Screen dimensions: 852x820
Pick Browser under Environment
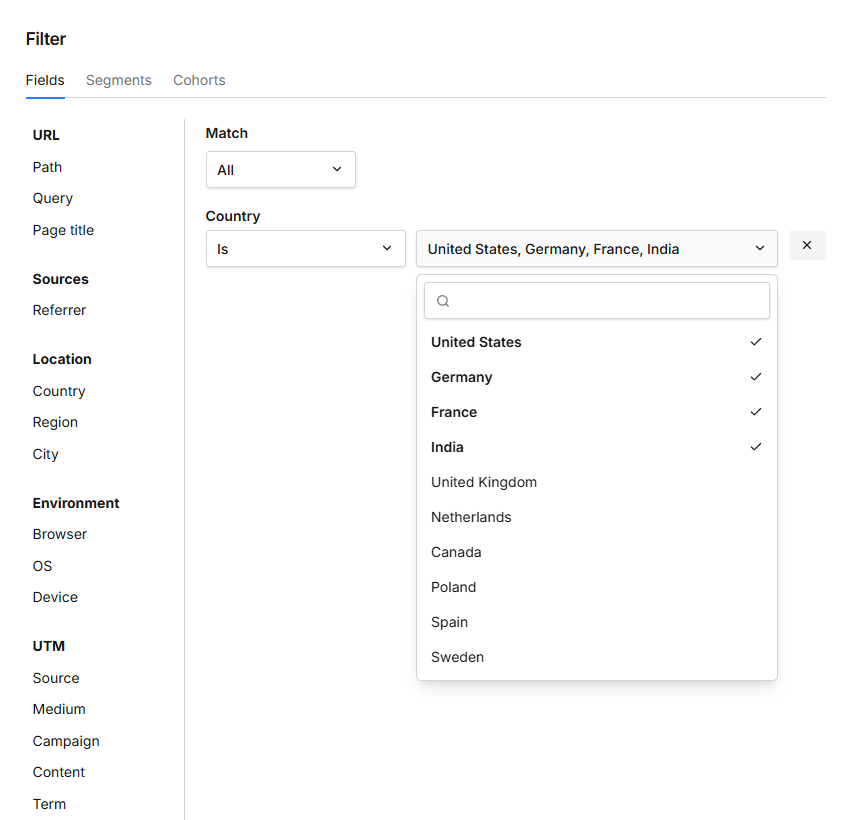coord(59,534)
